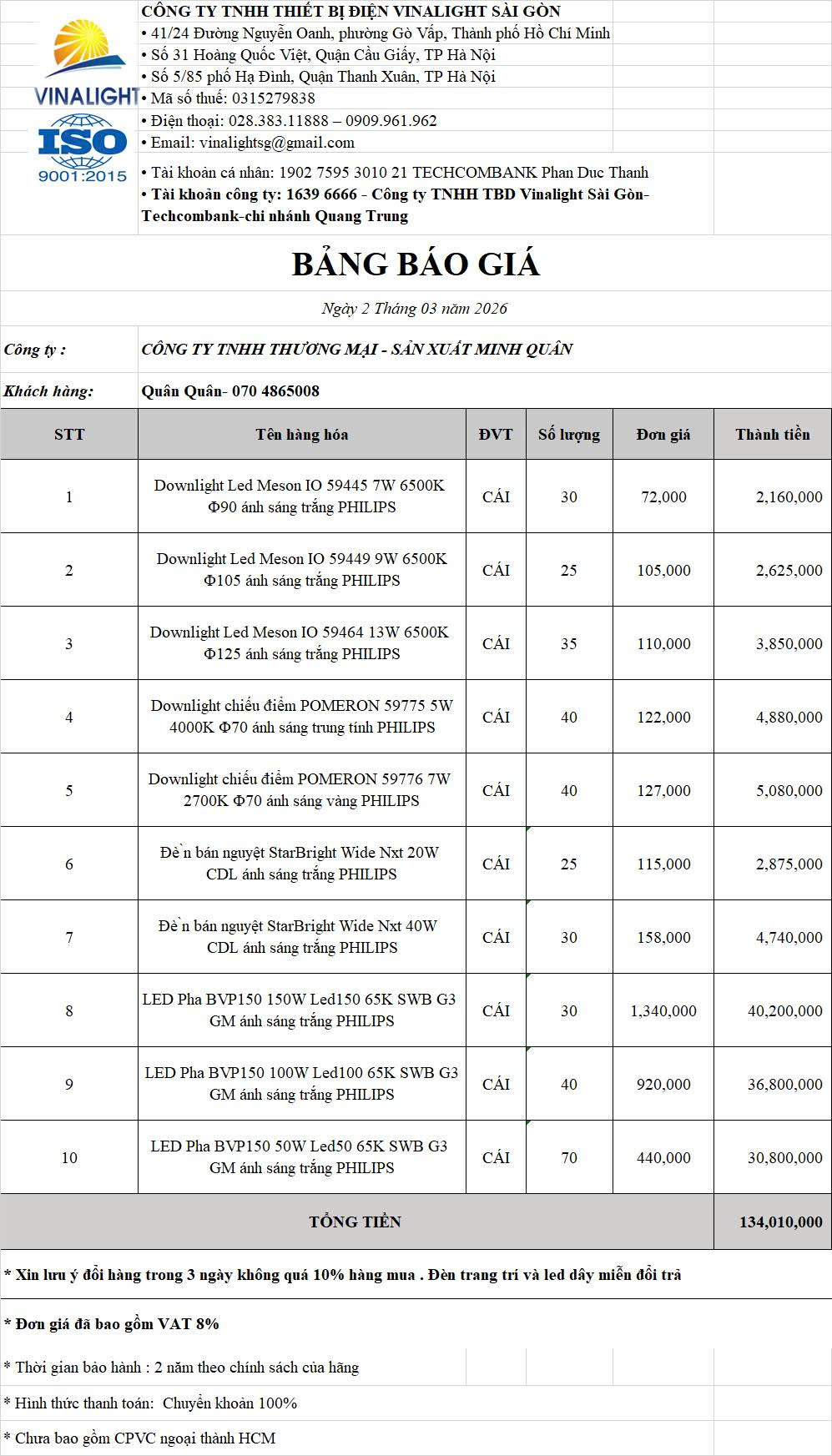Click the STT column header
The width and height of the screenshot is (832, 1456).
(x=69, y=434)
